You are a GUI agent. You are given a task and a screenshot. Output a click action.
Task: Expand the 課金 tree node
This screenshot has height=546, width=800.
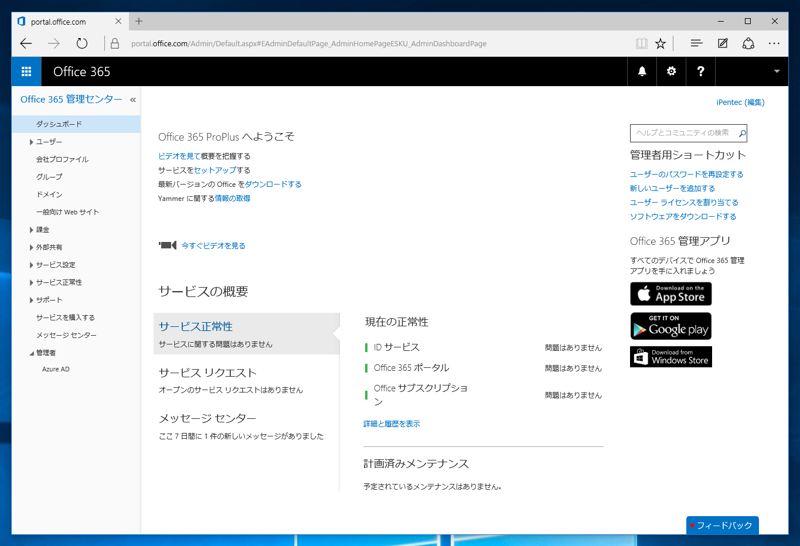[31, 230]
